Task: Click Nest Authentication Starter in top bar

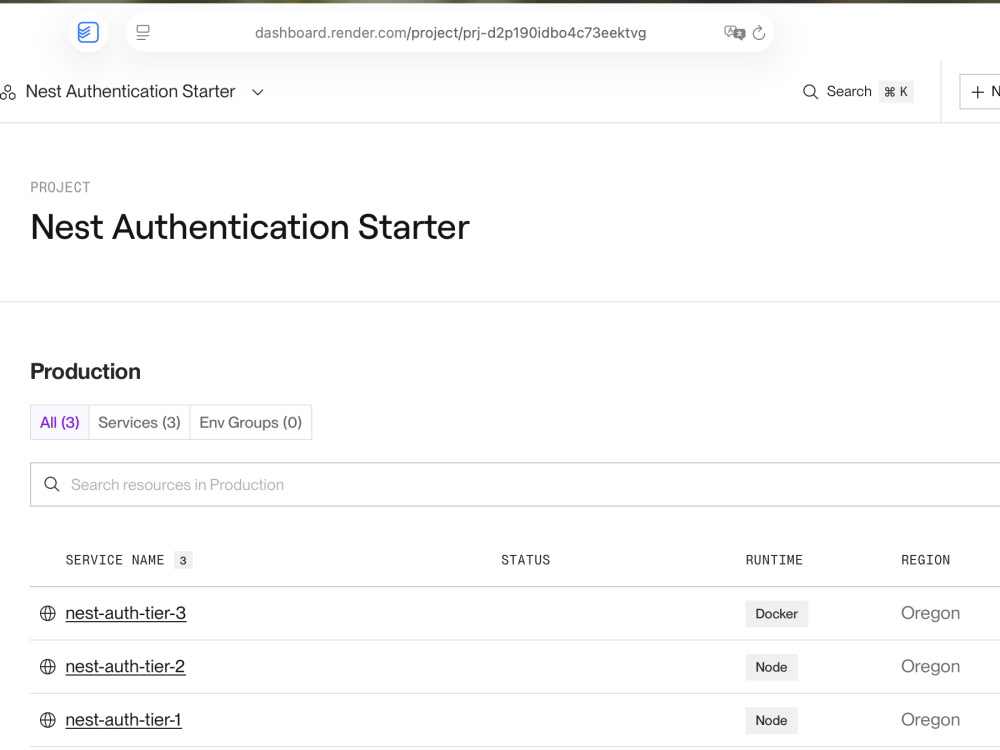Action: 131,92
